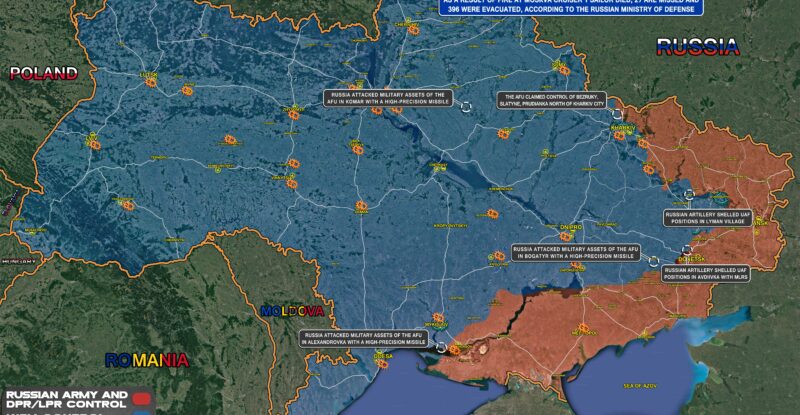The height and width of the screenshot is (415, 800).
Task: Click the explosion marker at Odesa
Action: (x=382, y=364)
